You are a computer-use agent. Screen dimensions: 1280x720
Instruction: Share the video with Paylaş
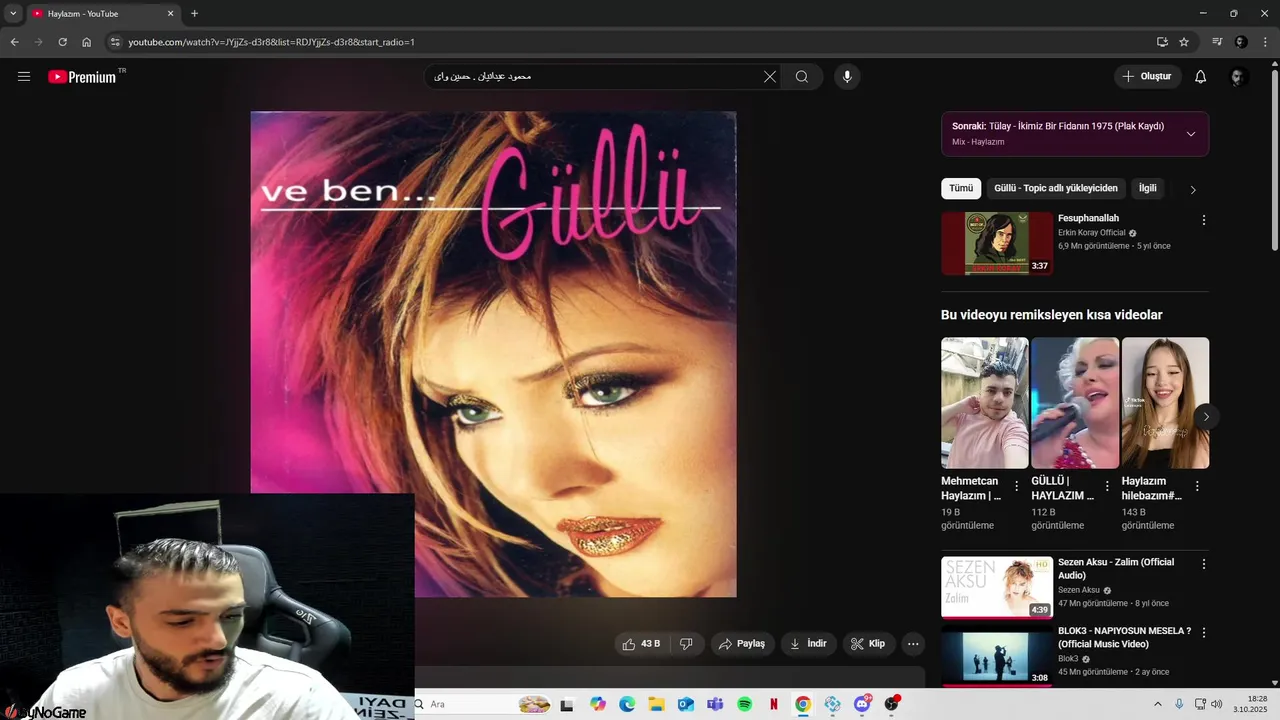click(742, 644)
